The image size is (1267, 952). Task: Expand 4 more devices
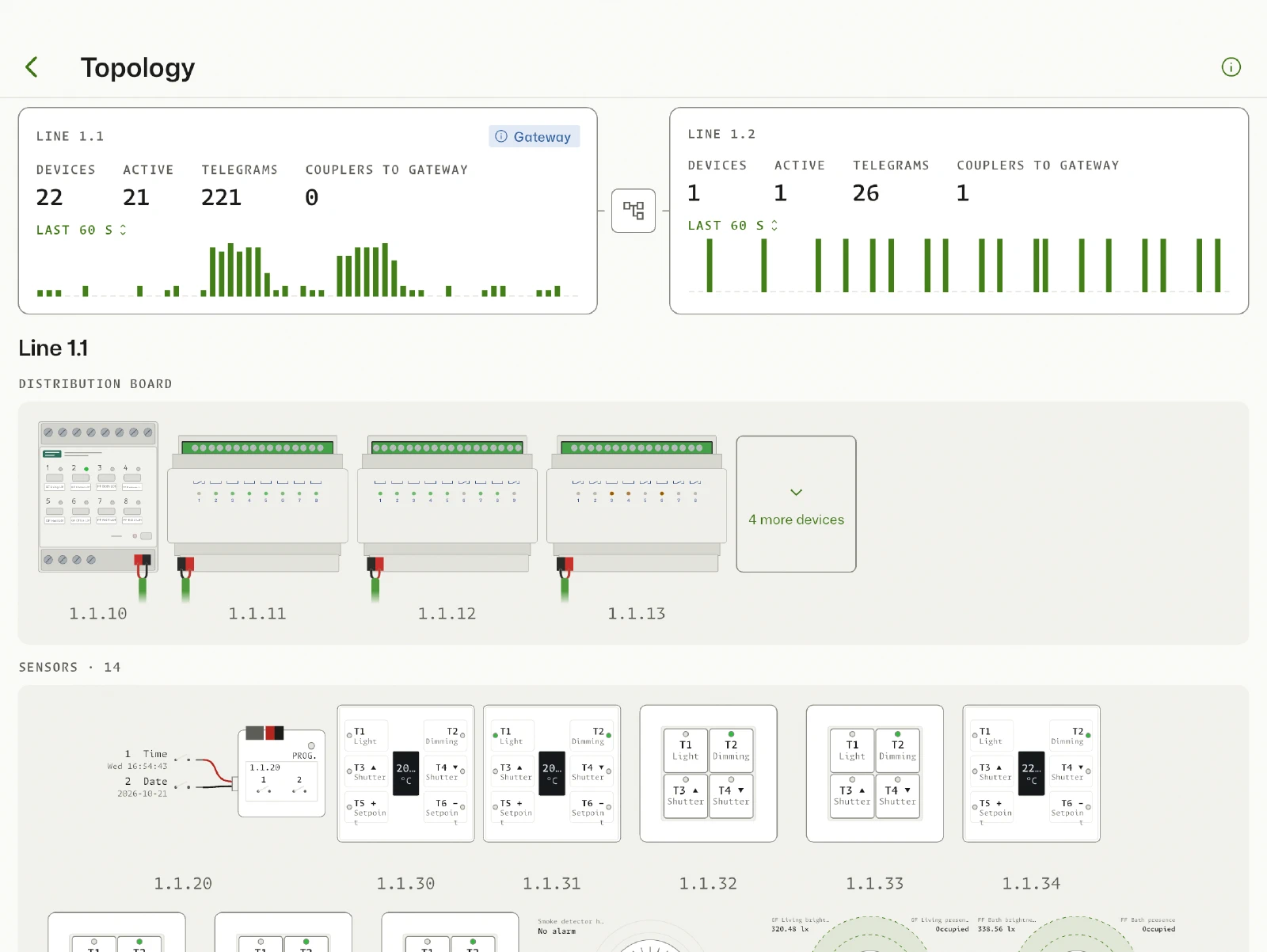(x=796, y=504)
